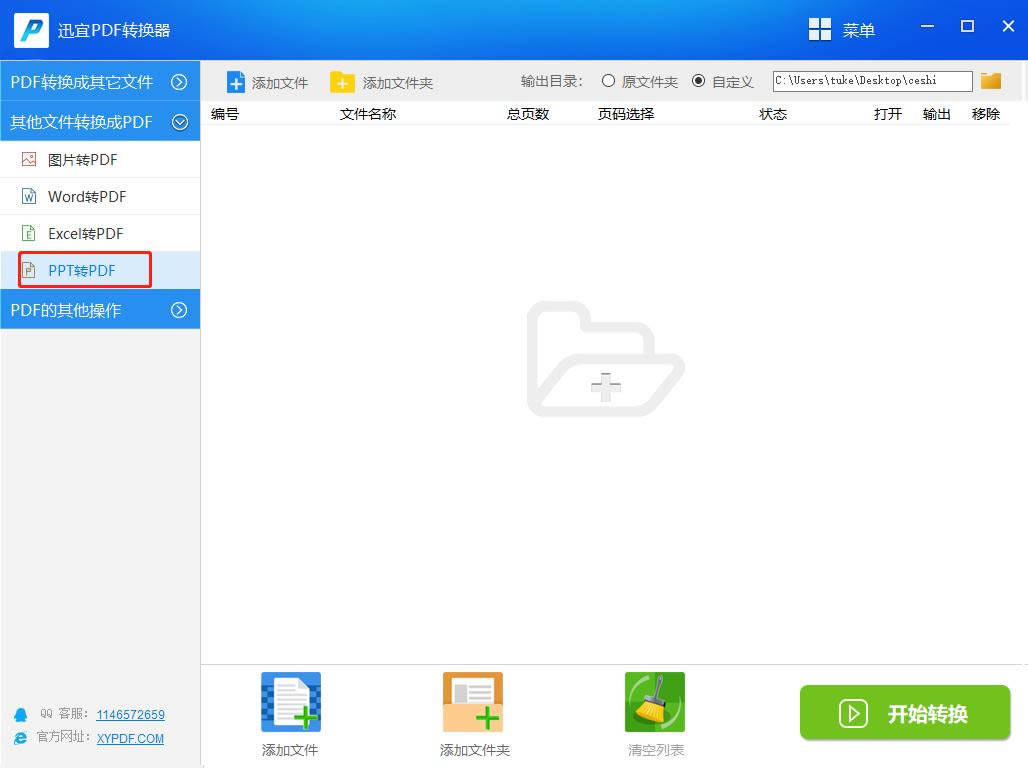Click the 添加文件 toolbar label

pyautogui.click(x=280, y=83)
